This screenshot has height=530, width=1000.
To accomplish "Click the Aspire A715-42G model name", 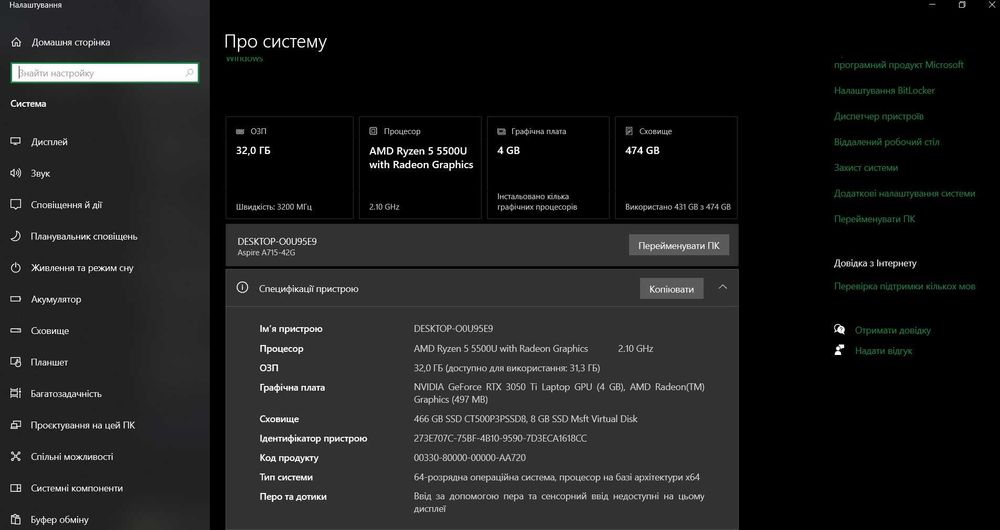I will [266, 253].
